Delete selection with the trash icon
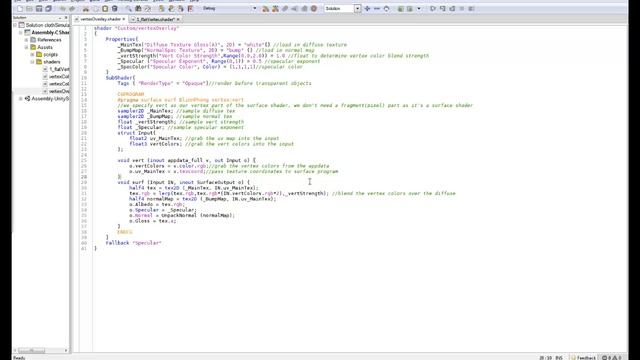The width and height of the screenshot is (640, 360). [x=115, y=9]
